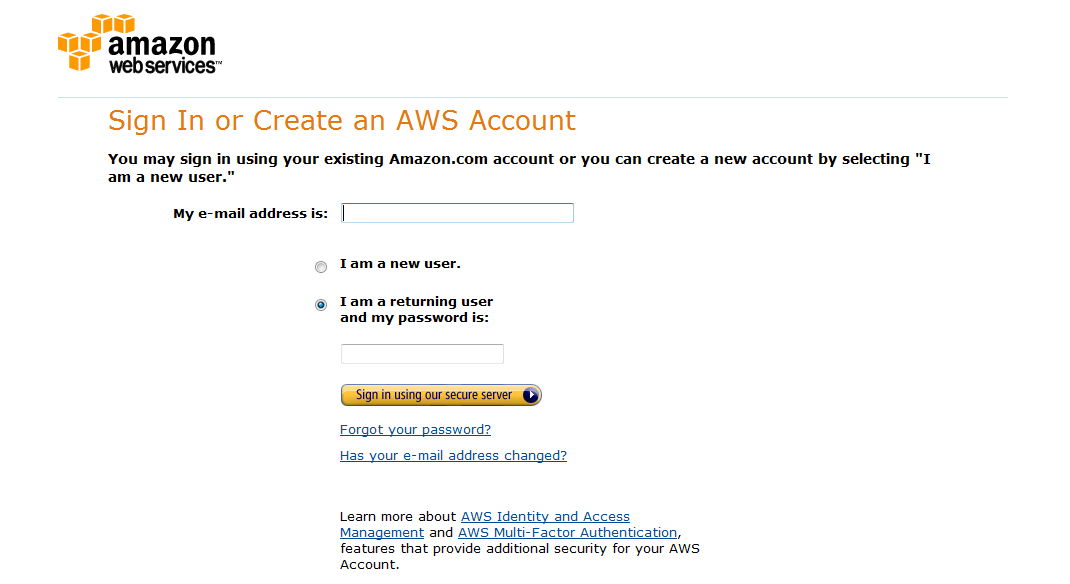Click the currently selected returning user option
The width and height of the screenshot is (1070, 584).
tap(321, 304)
